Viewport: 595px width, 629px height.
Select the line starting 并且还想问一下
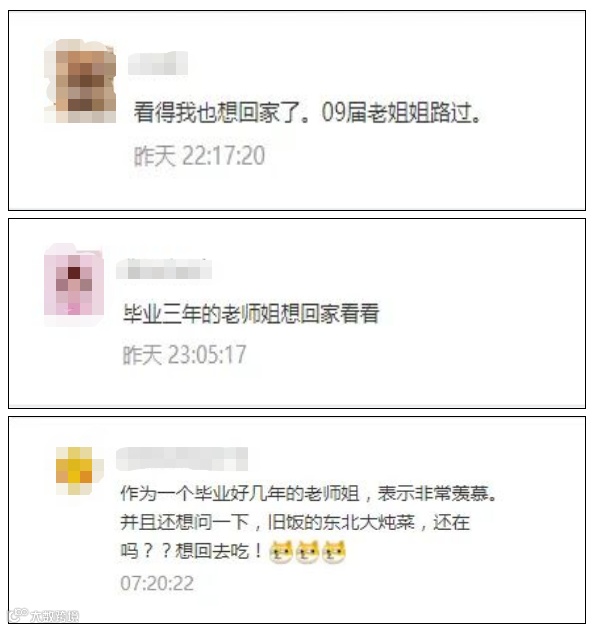click(295, 522)
